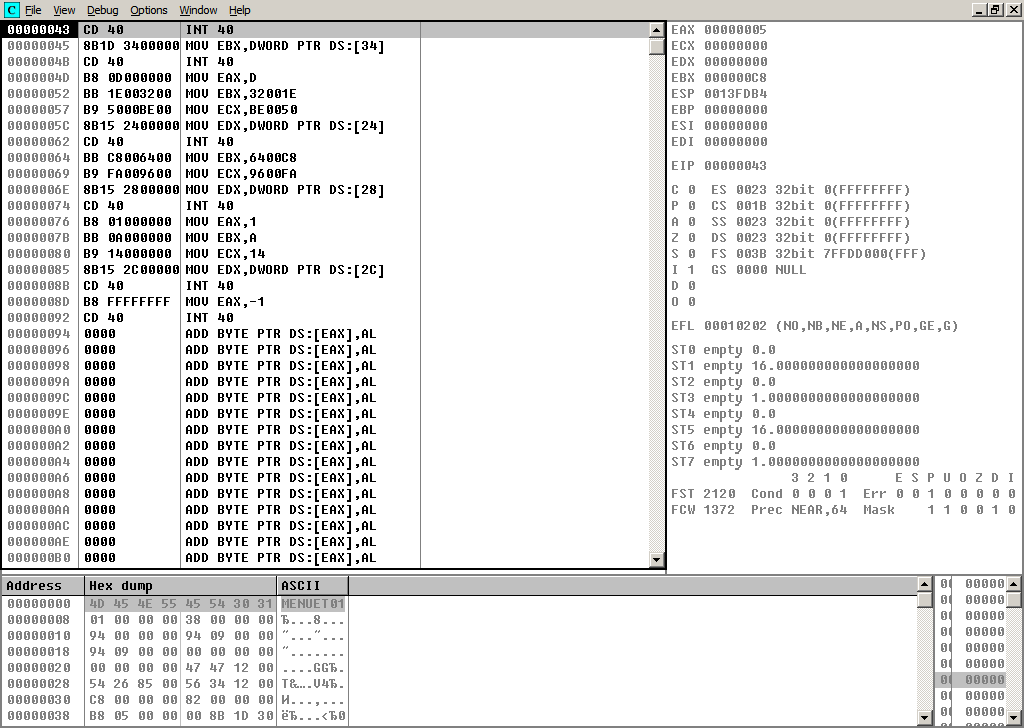Toggle the zero flag Z value
The image size is (1024, 728).
pos(691,238)
